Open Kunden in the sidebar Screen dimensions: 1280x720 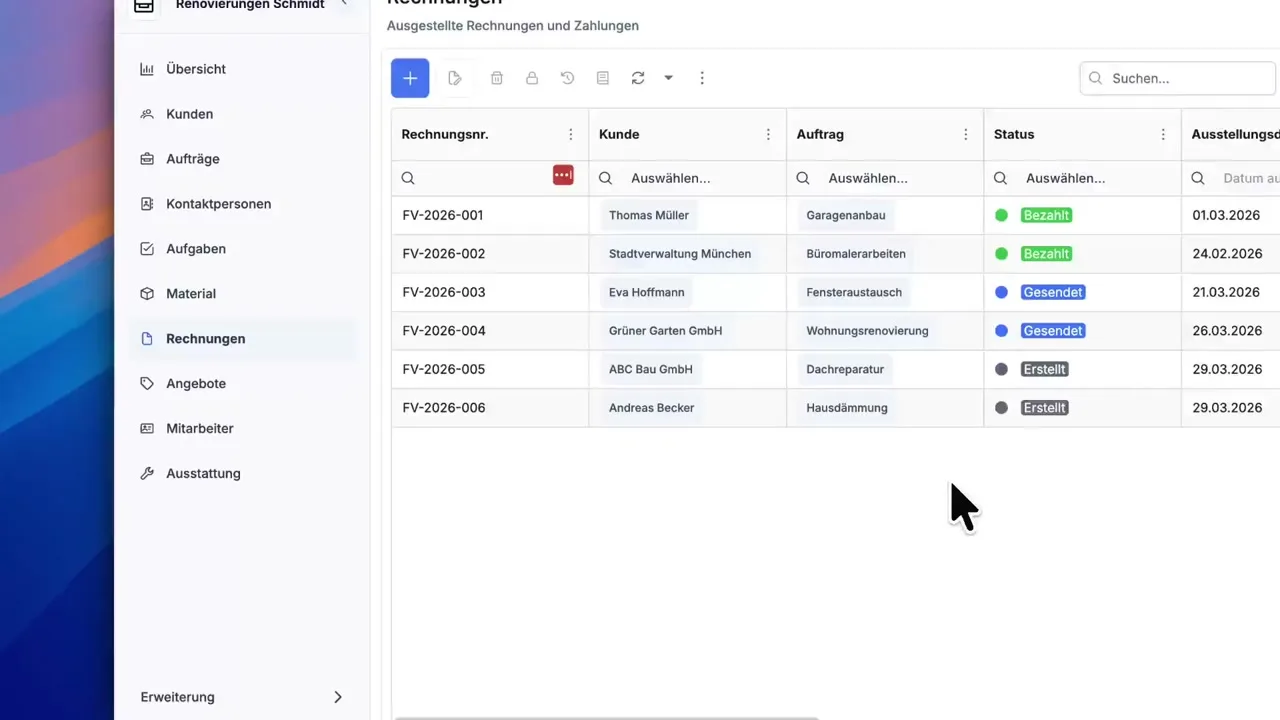coord(189,114)
